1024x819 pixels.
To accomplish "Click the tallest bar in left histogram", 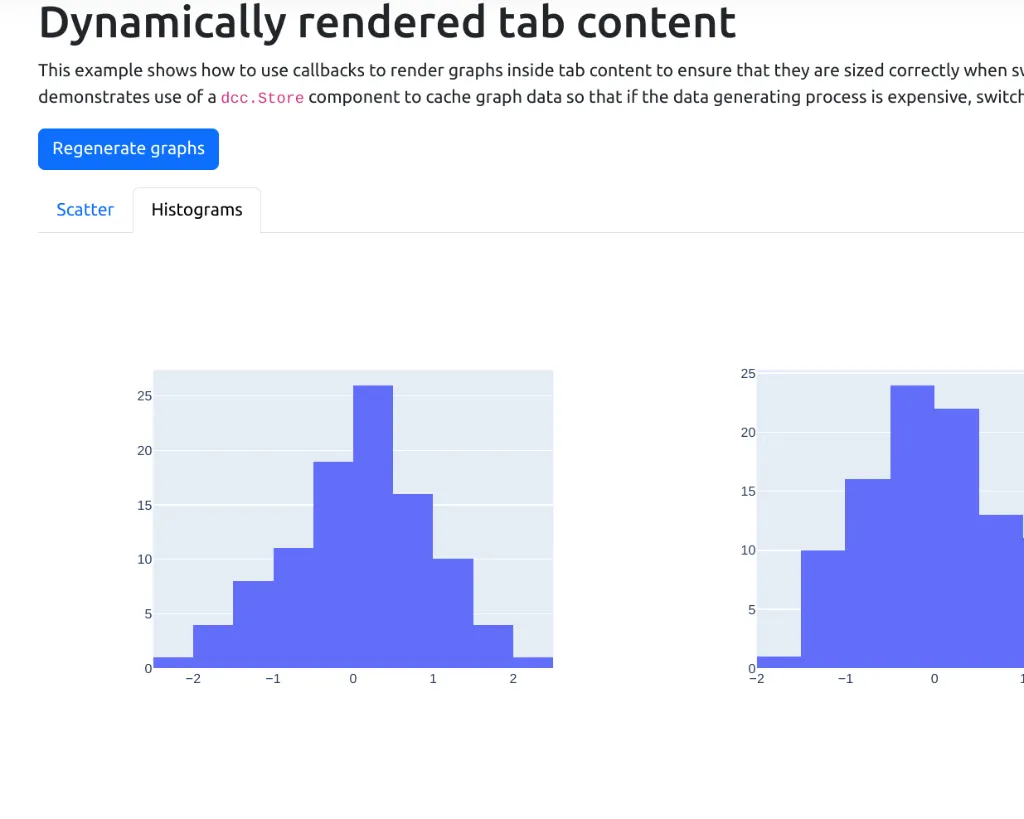I will pos(373,526).
